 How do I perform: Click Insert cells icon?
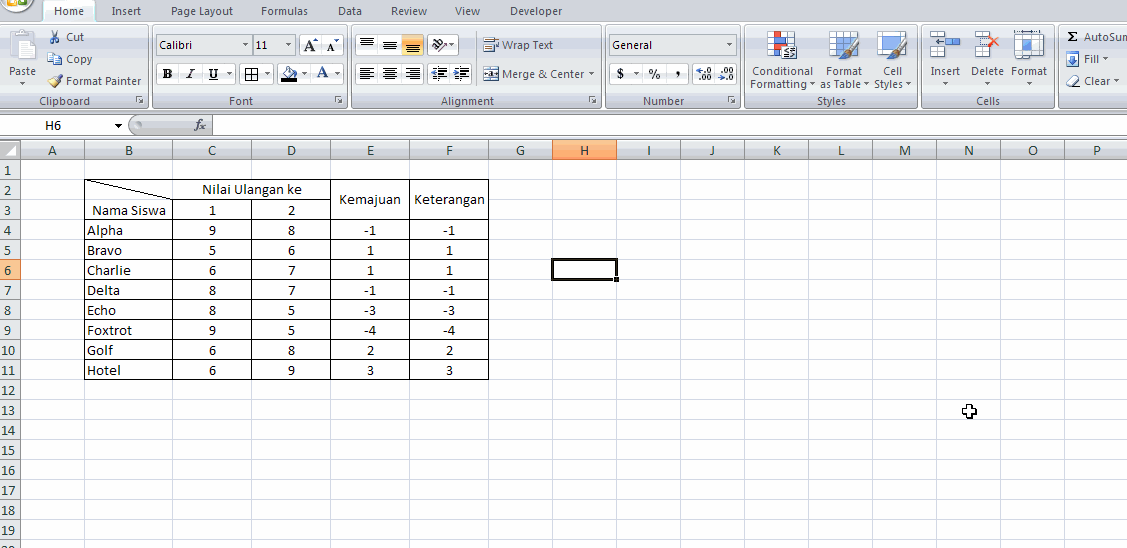click(x=945, y=45)
